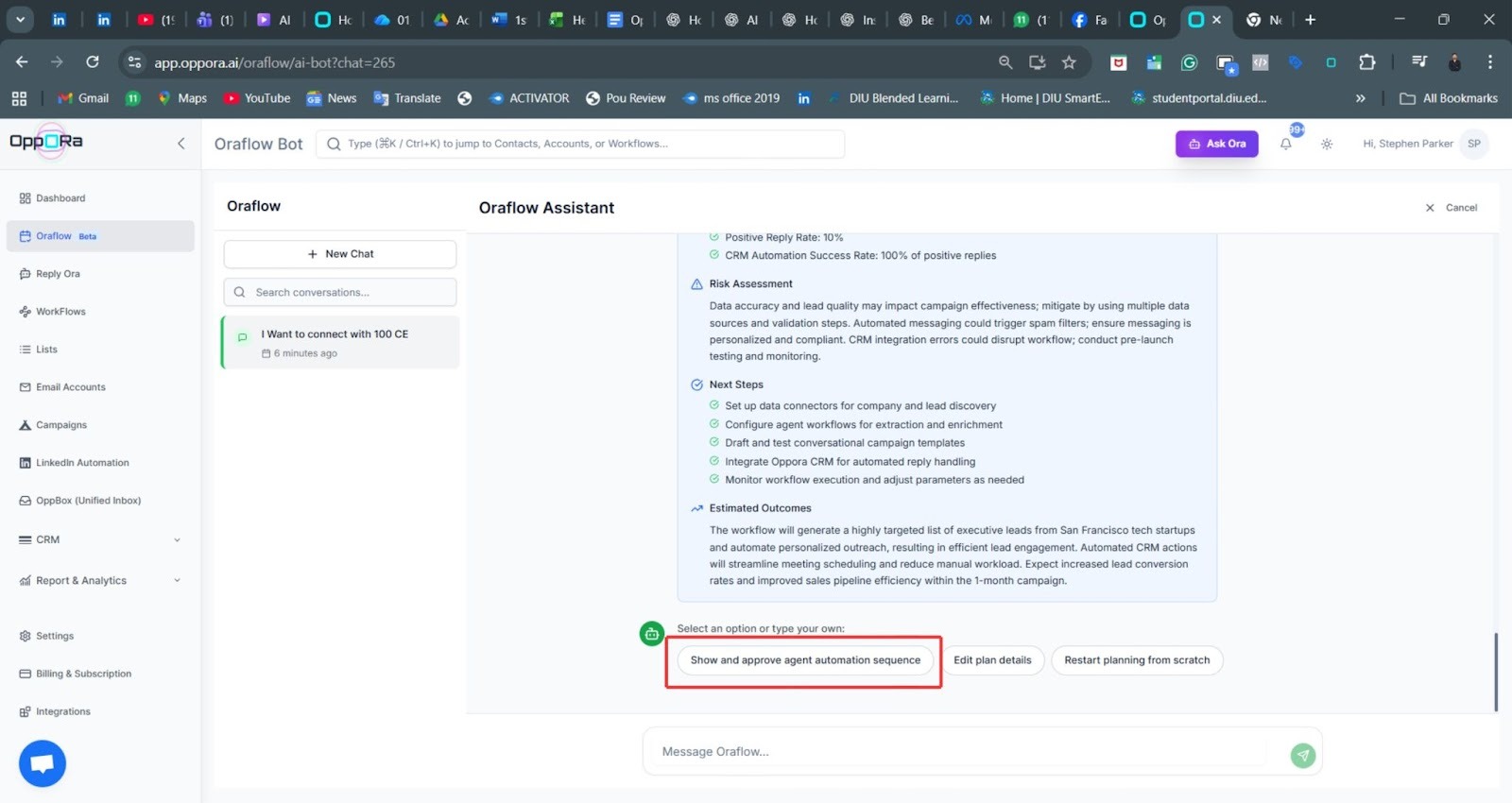1512x803 pixels.
Task: Select Edit plan details option
Action: (992, 660)
